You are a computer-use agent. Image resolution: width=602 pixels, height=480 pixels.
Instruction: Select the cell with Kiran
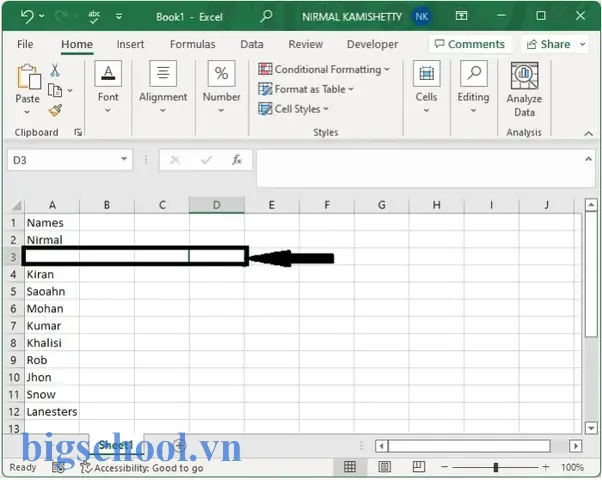pyautogui.click(x=52, y=274)
